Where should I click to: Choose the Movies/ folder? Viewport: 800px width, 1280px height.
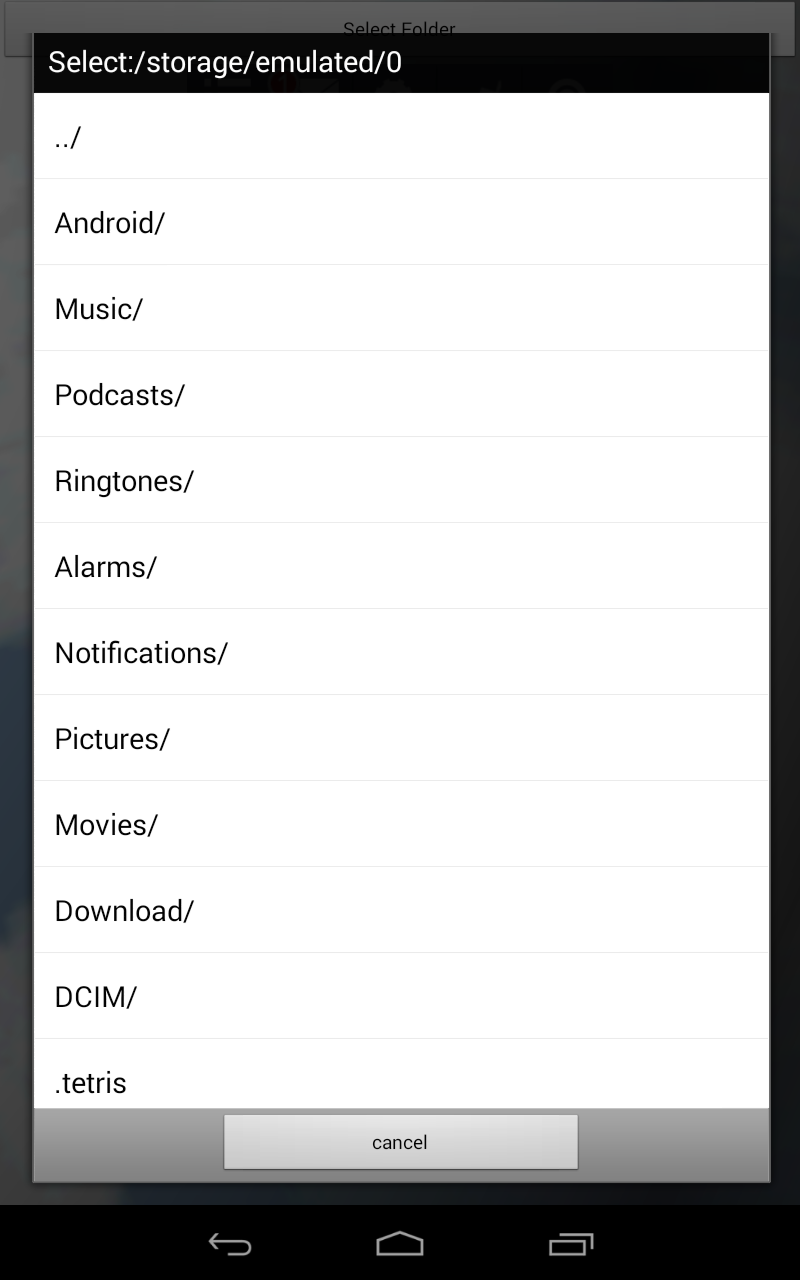[400, 824]
